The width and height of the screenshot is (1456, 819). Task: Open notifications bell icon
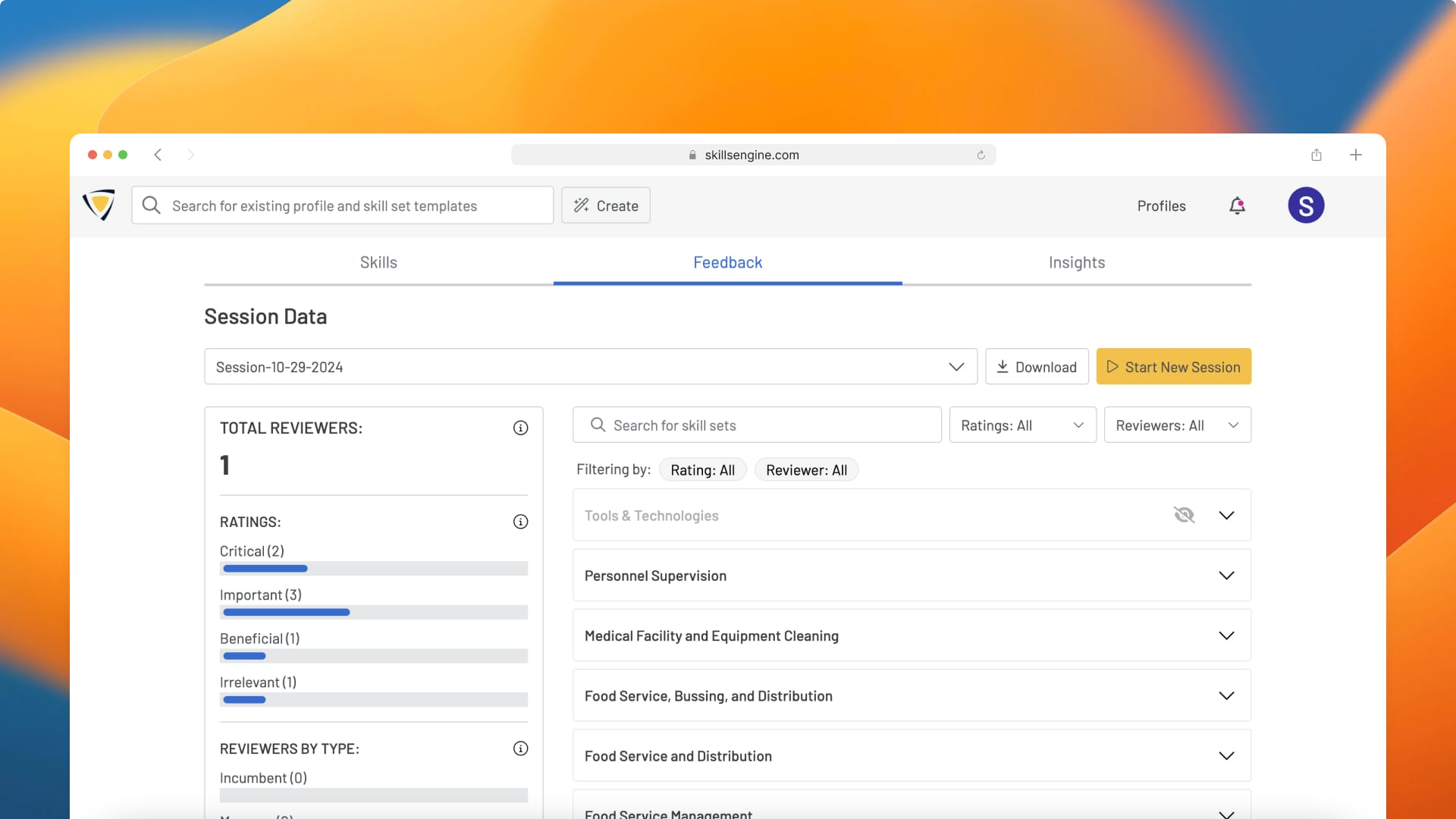[1237, 206]
